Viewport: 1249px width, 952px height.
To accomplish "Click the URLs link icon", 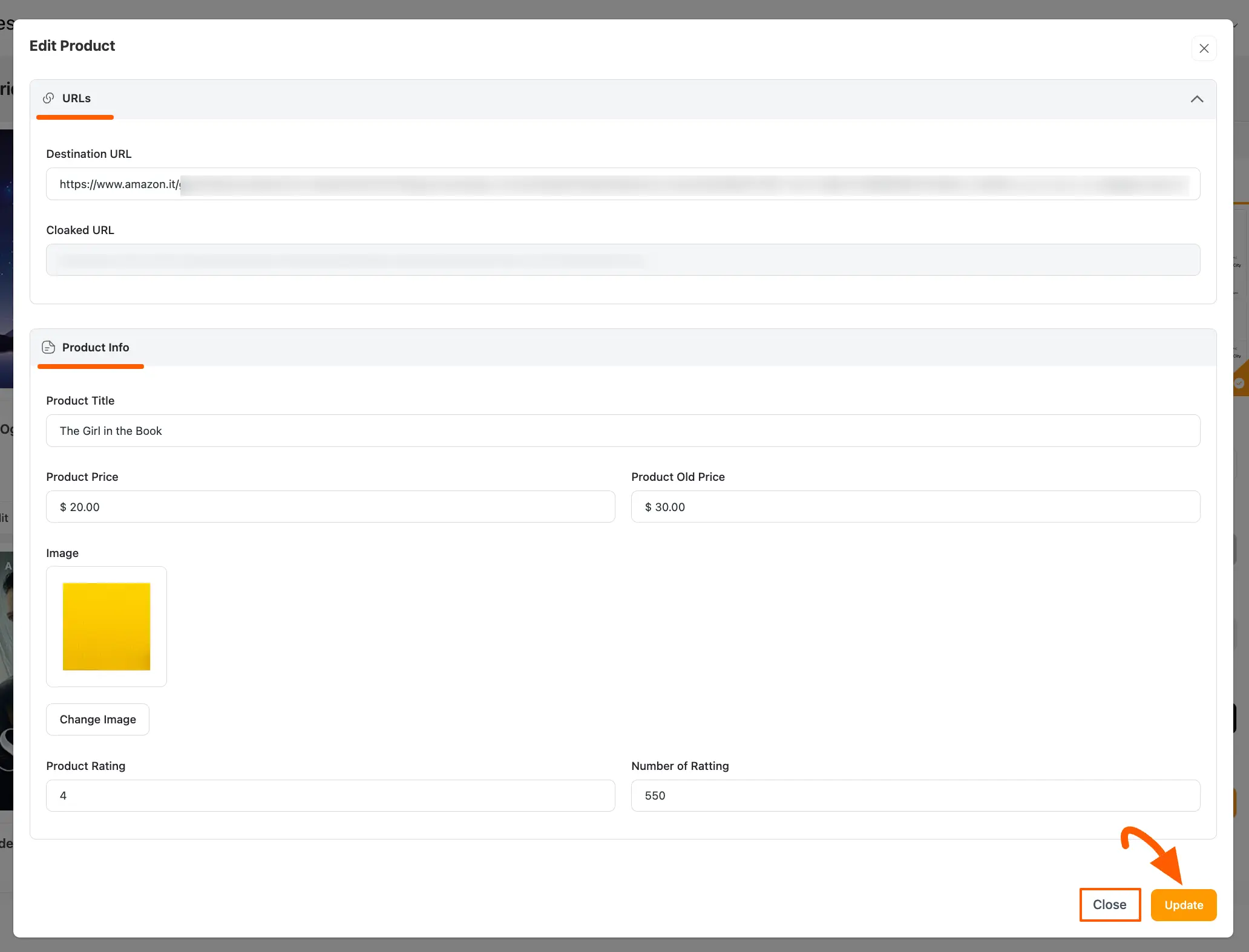I will pos(48,98).
